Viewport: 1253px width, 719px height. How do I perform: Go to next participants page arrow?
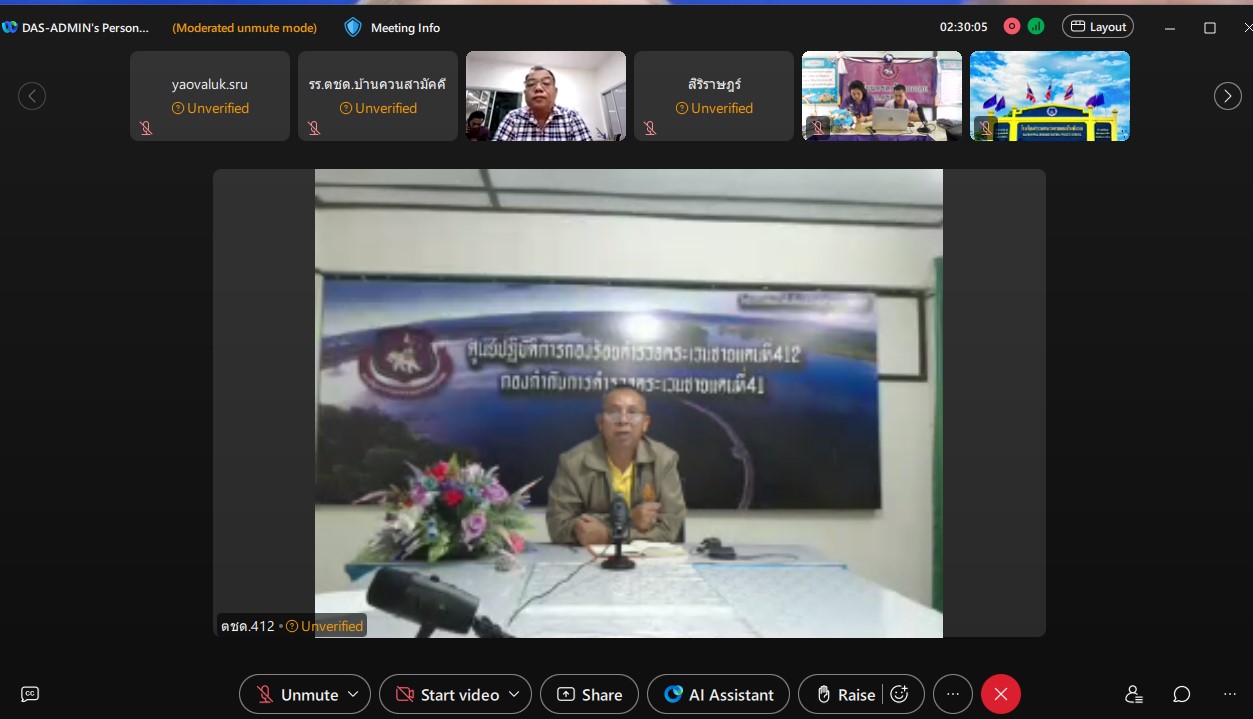[1227, 96]
